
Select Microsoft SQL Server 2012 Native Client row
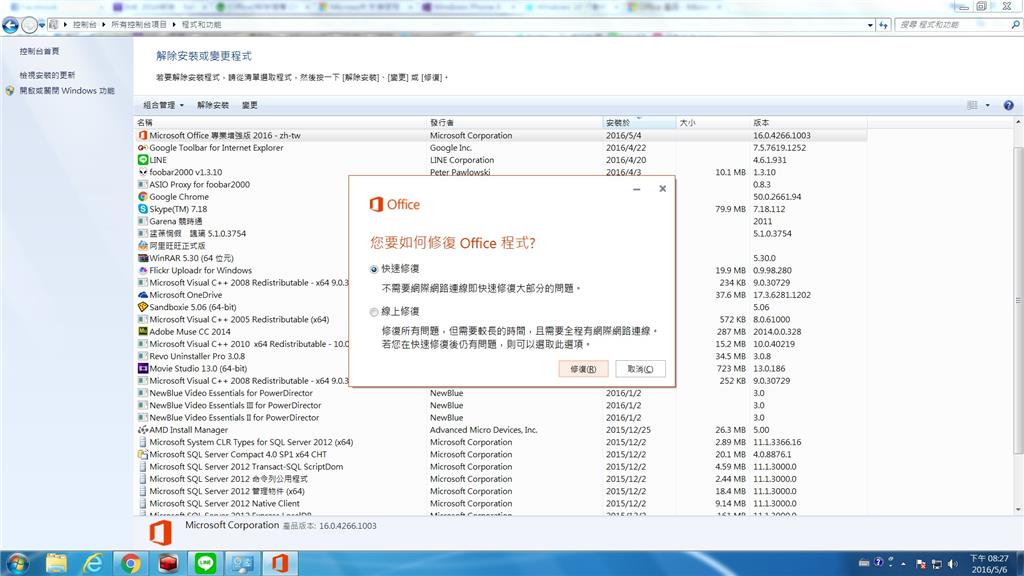[x=501, y=504]
